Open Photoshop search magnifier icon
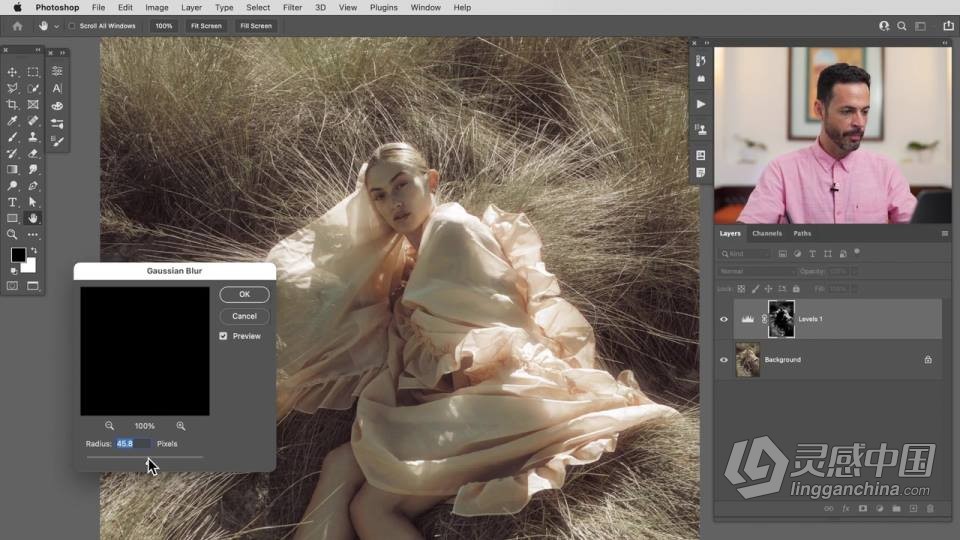The width and height of the screenshot is (960, 540). [902, 26]
